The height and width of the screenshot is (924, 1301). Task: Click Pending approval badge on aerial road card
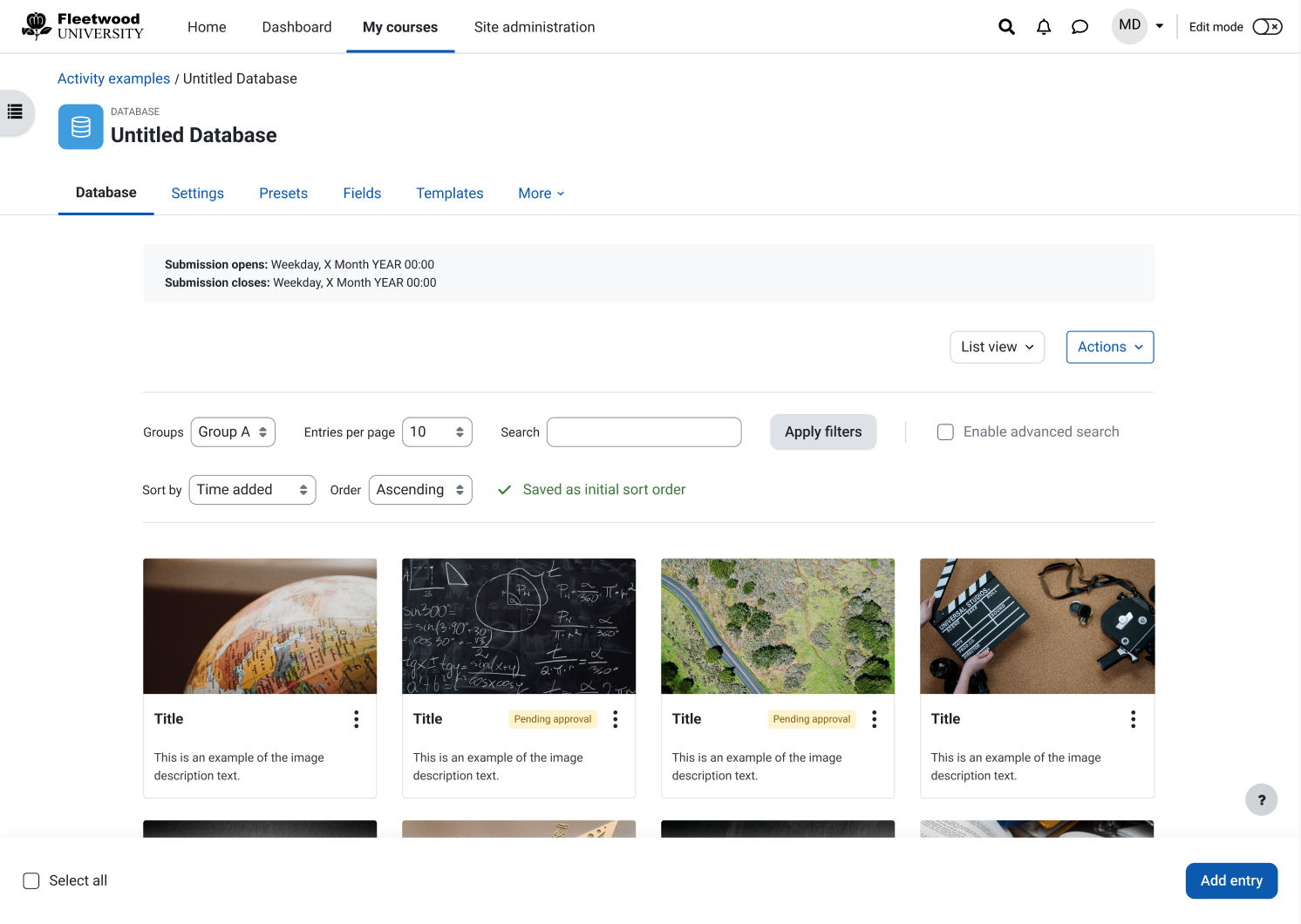pyautogui.click(x=812, y=719)
